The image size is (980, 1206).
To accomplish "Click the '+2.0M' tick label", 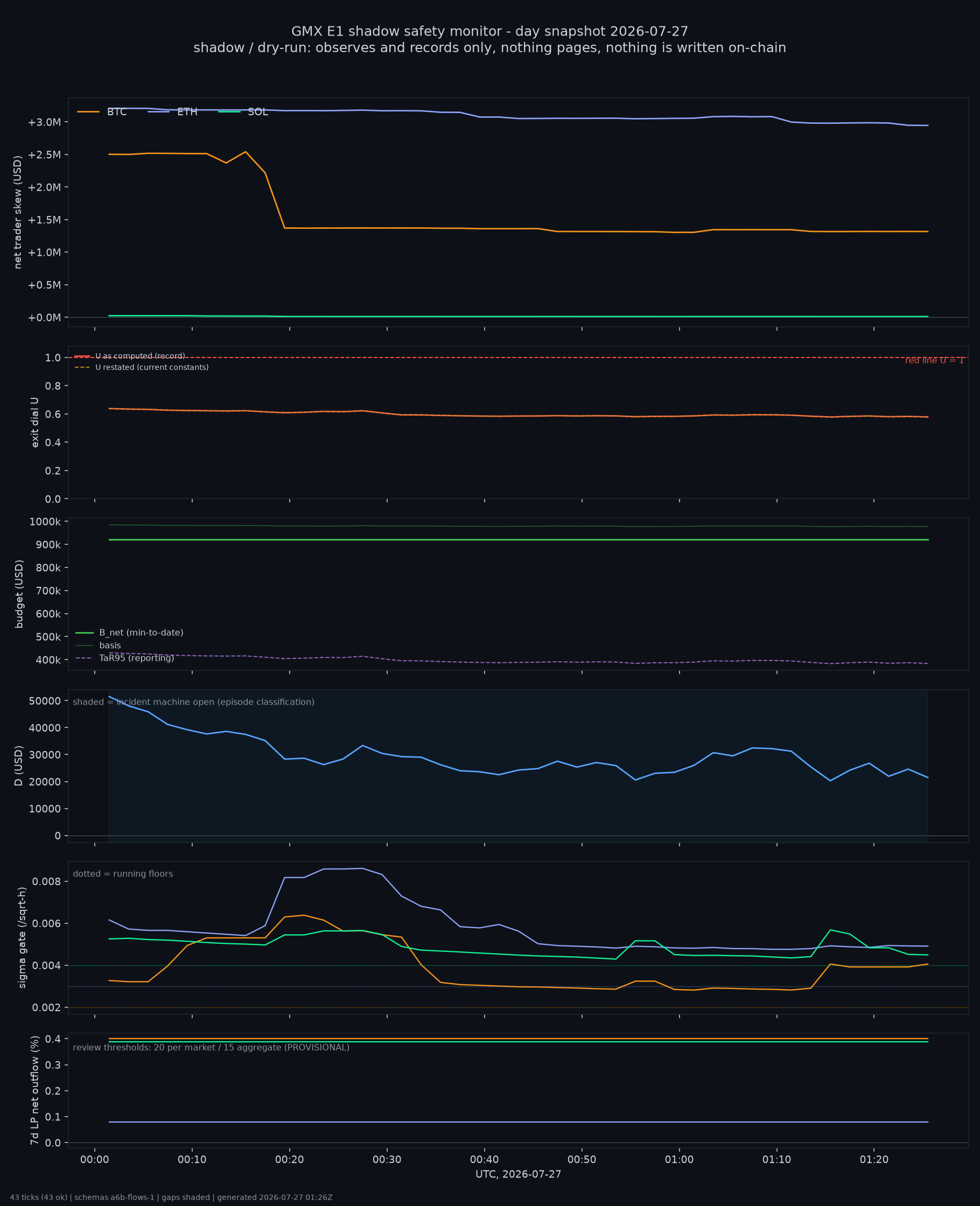I will [x=44, y=187].
